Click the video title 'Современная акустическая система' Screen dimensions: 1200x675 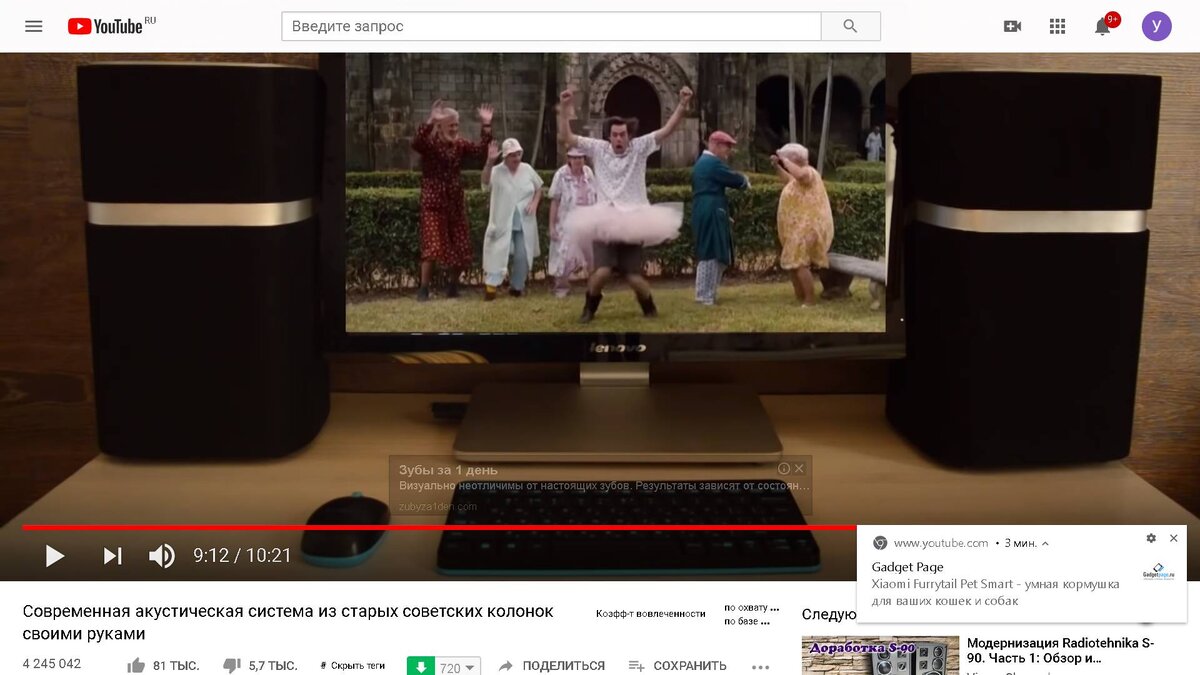288,622
